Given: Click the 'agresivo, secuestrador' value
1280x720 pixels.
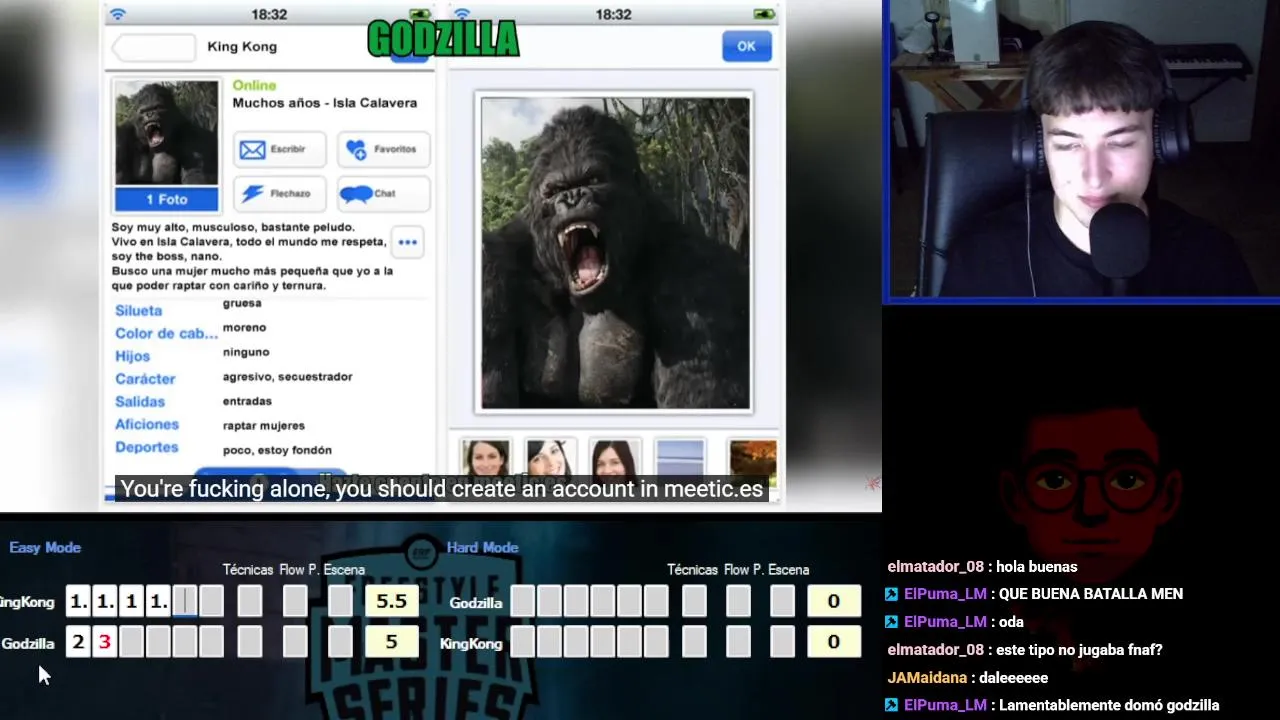Looking at the screenshot, I should click(287, 377).
